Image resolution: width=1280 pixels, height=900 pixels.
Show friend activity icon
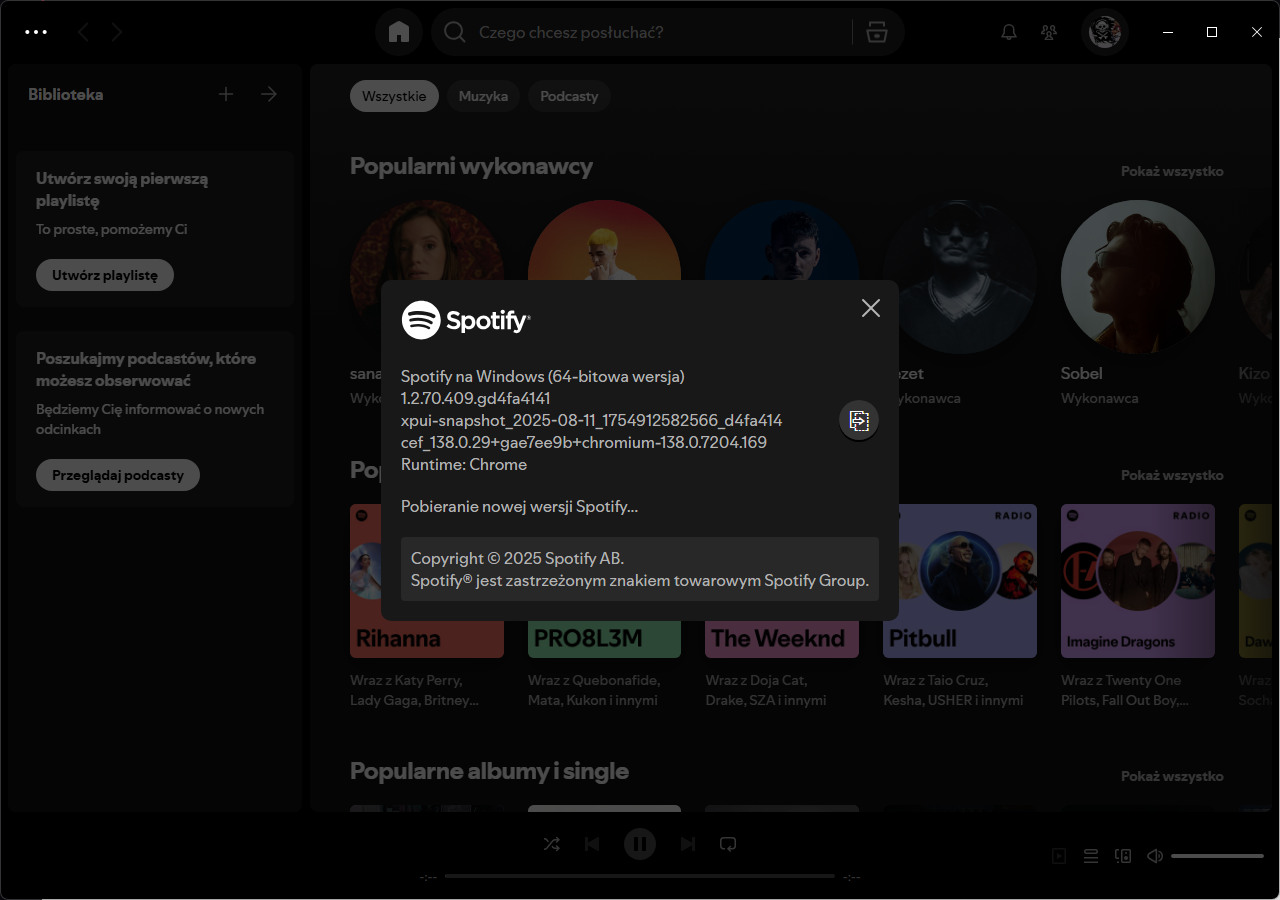(x=1049, y=32)
